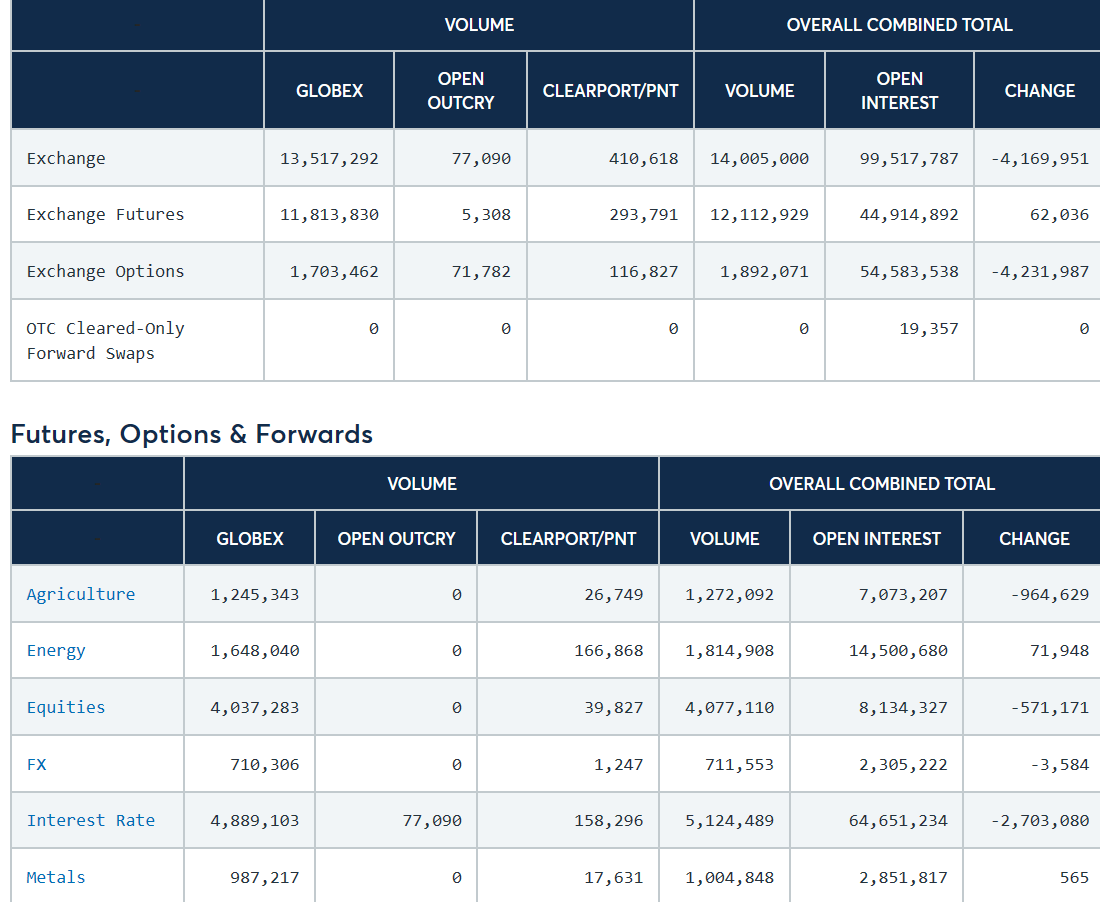Open the Energy link
Viewport: 1100px width, 902px height.
[56, 651]
